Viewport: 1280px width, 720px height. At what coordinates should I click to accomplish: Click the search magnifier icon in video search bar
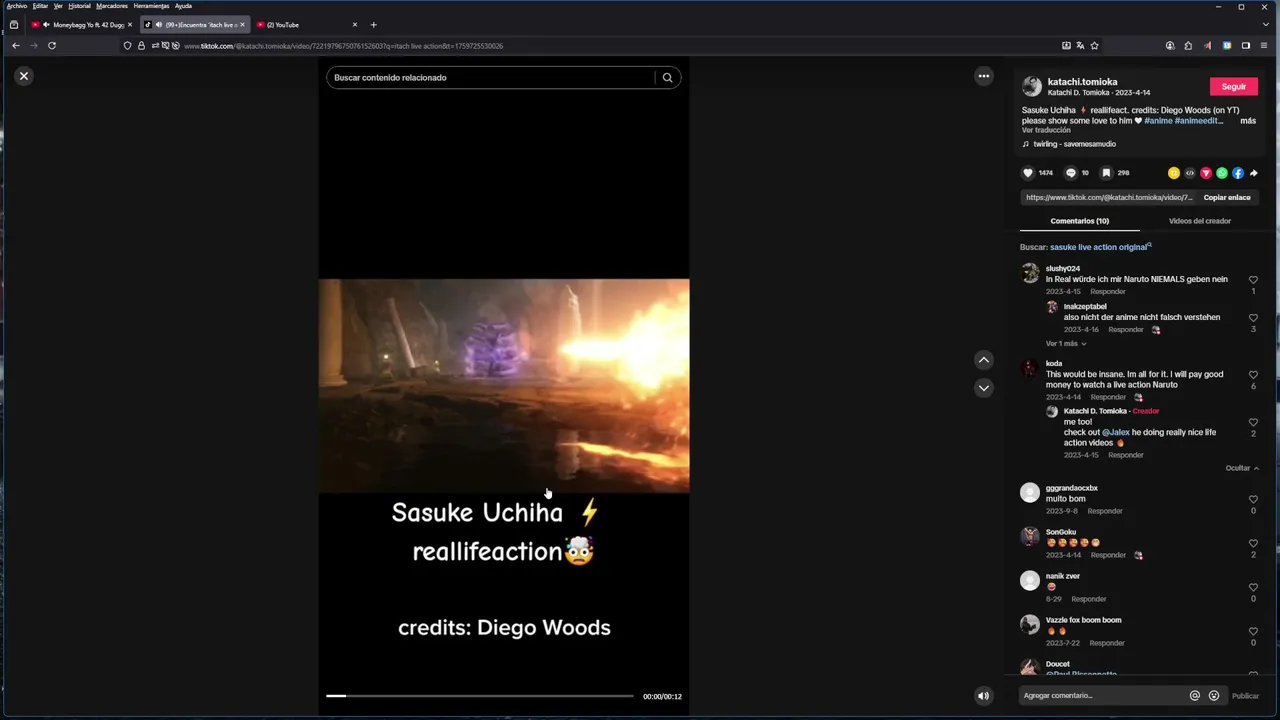pyautogui.click(x=667, y=77)
